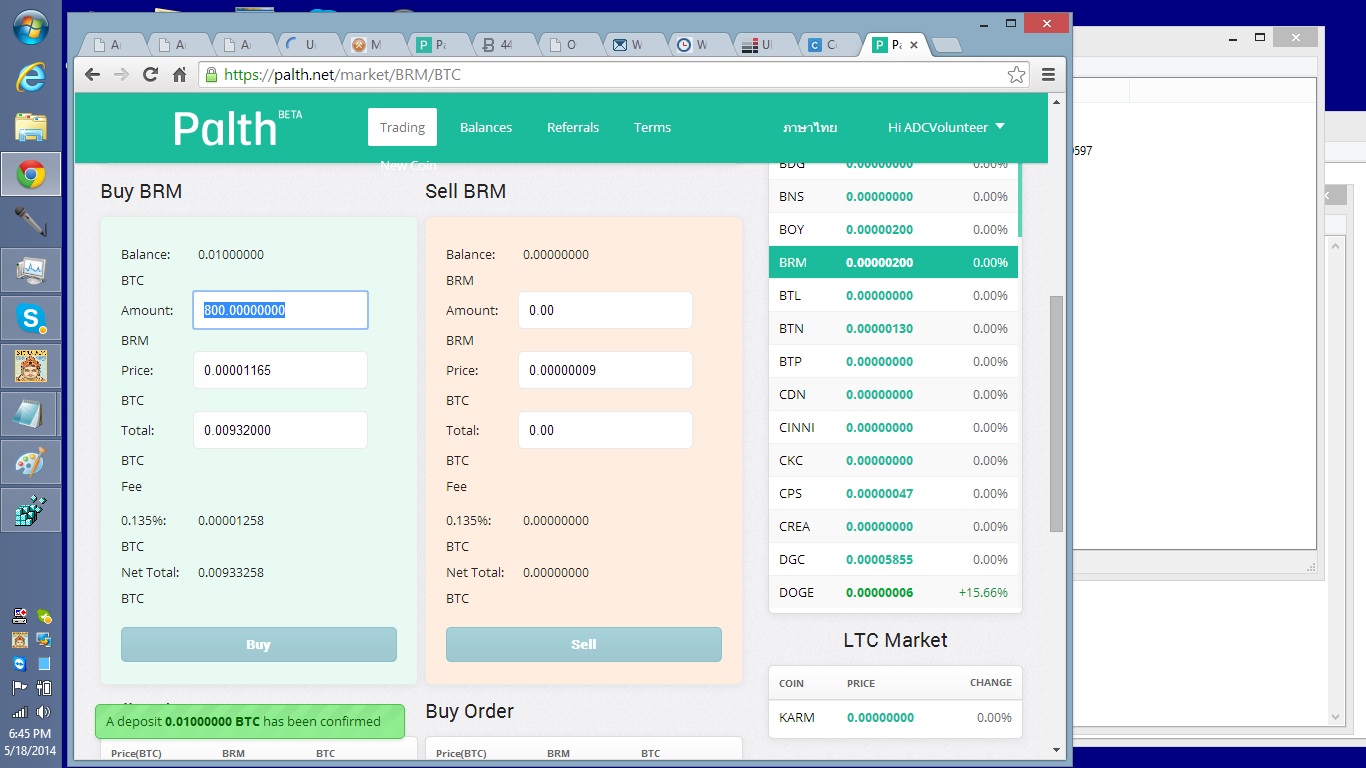Select the DOGE coin row

tap(894, 592)
